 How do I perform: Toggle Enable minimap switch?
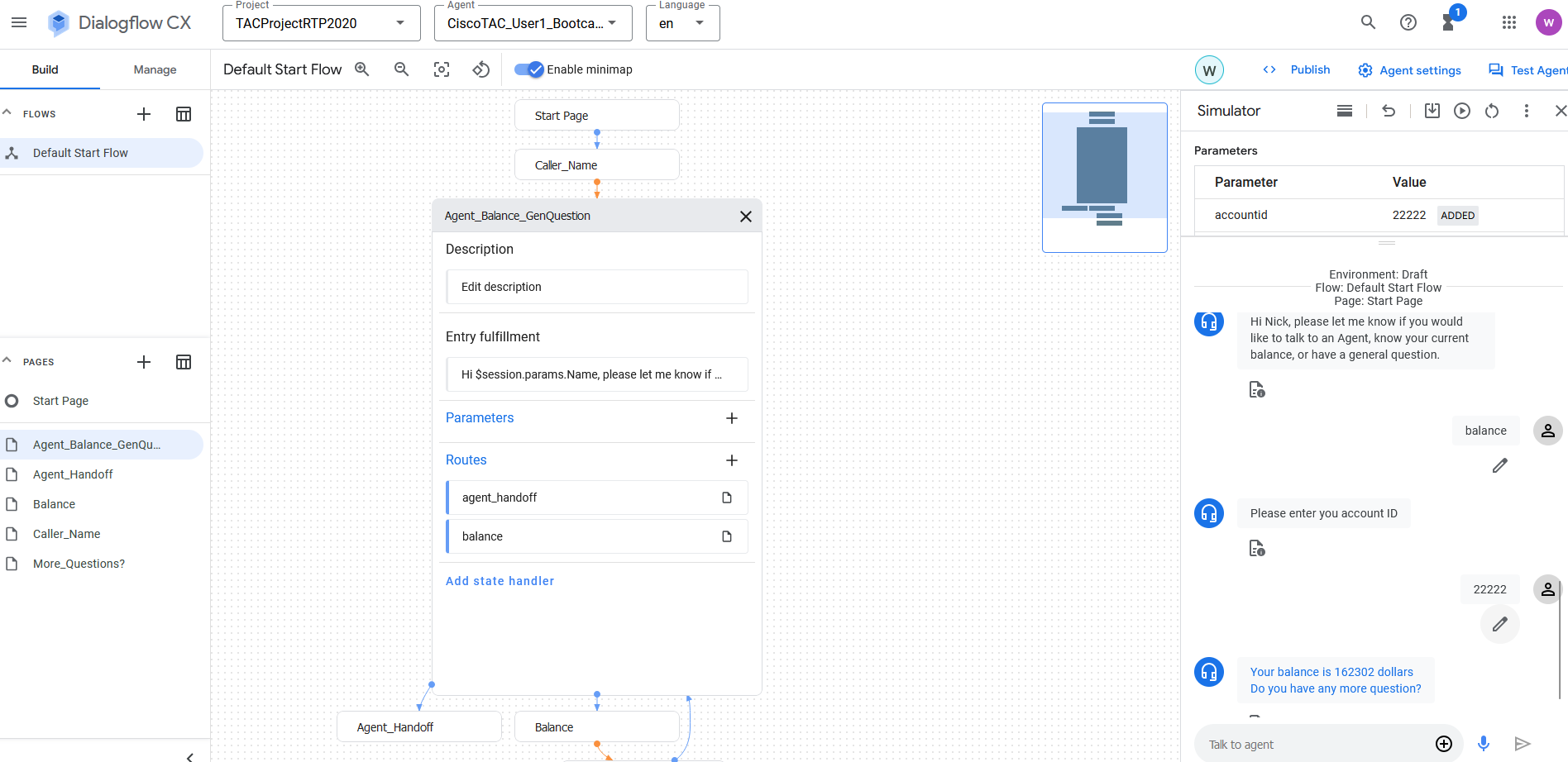click(528, 69)
